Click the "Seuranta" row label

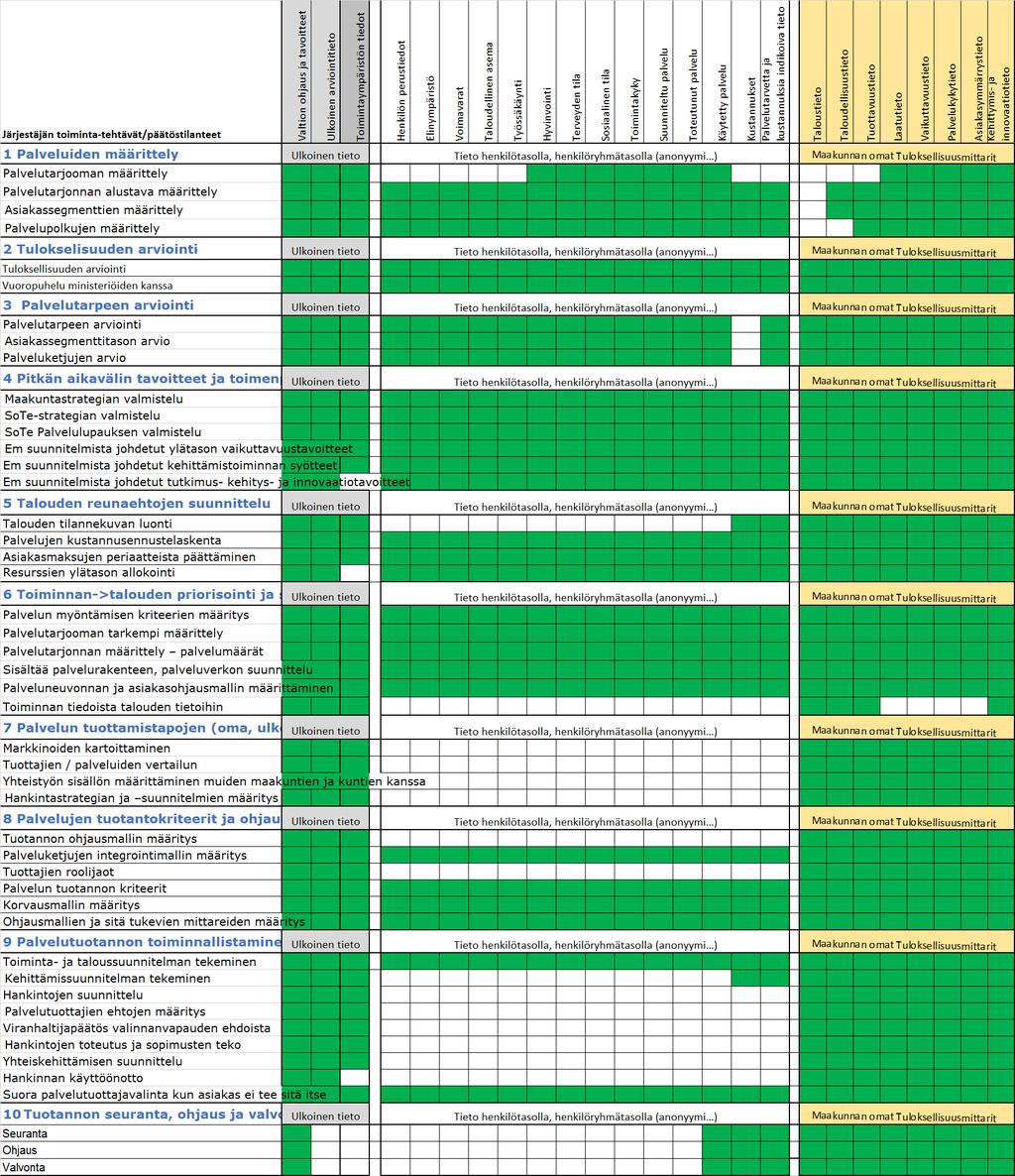click(25, 1134)
